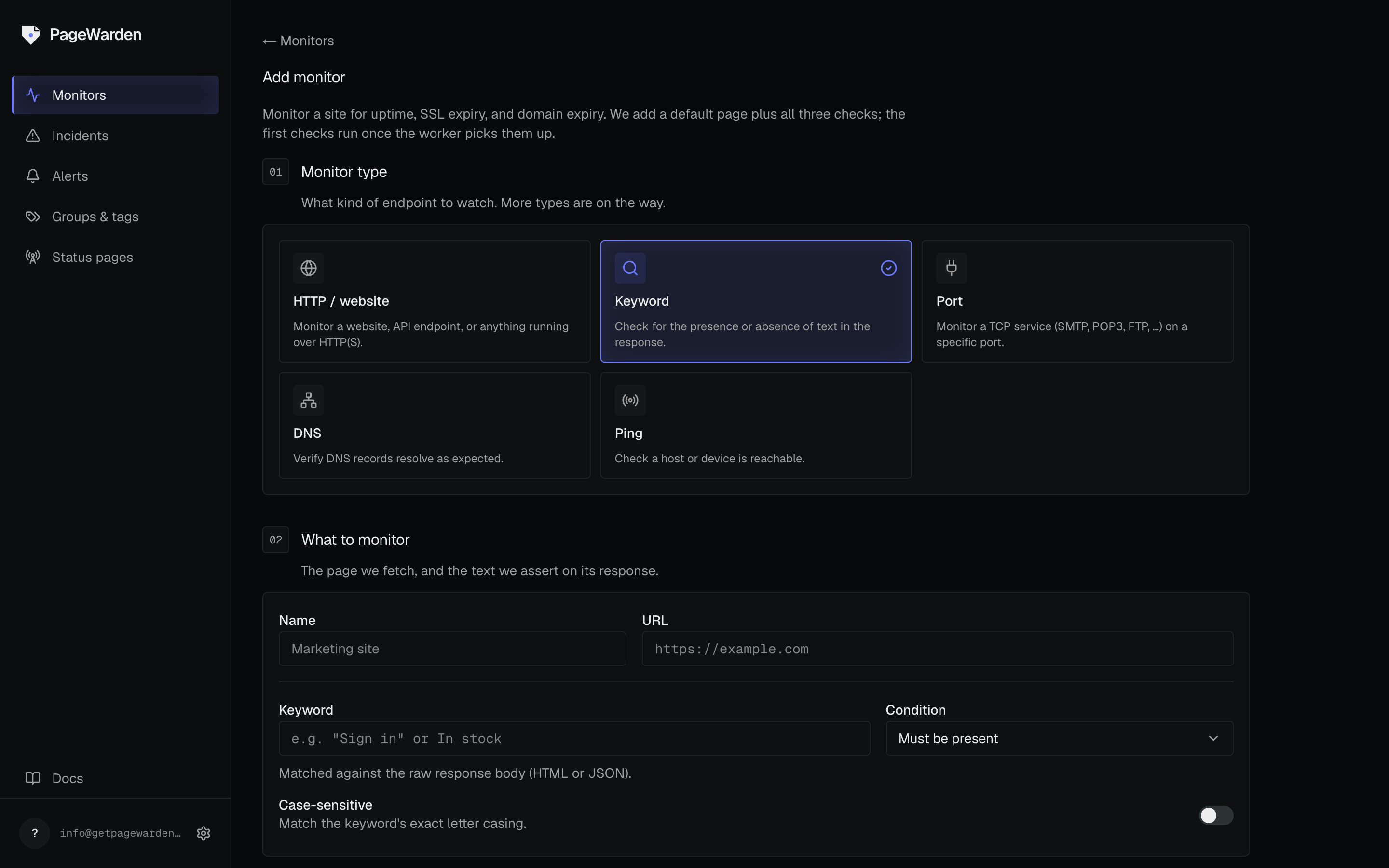Focus the Keyword input field
The image size is (1389, 868).
(574, 738)
